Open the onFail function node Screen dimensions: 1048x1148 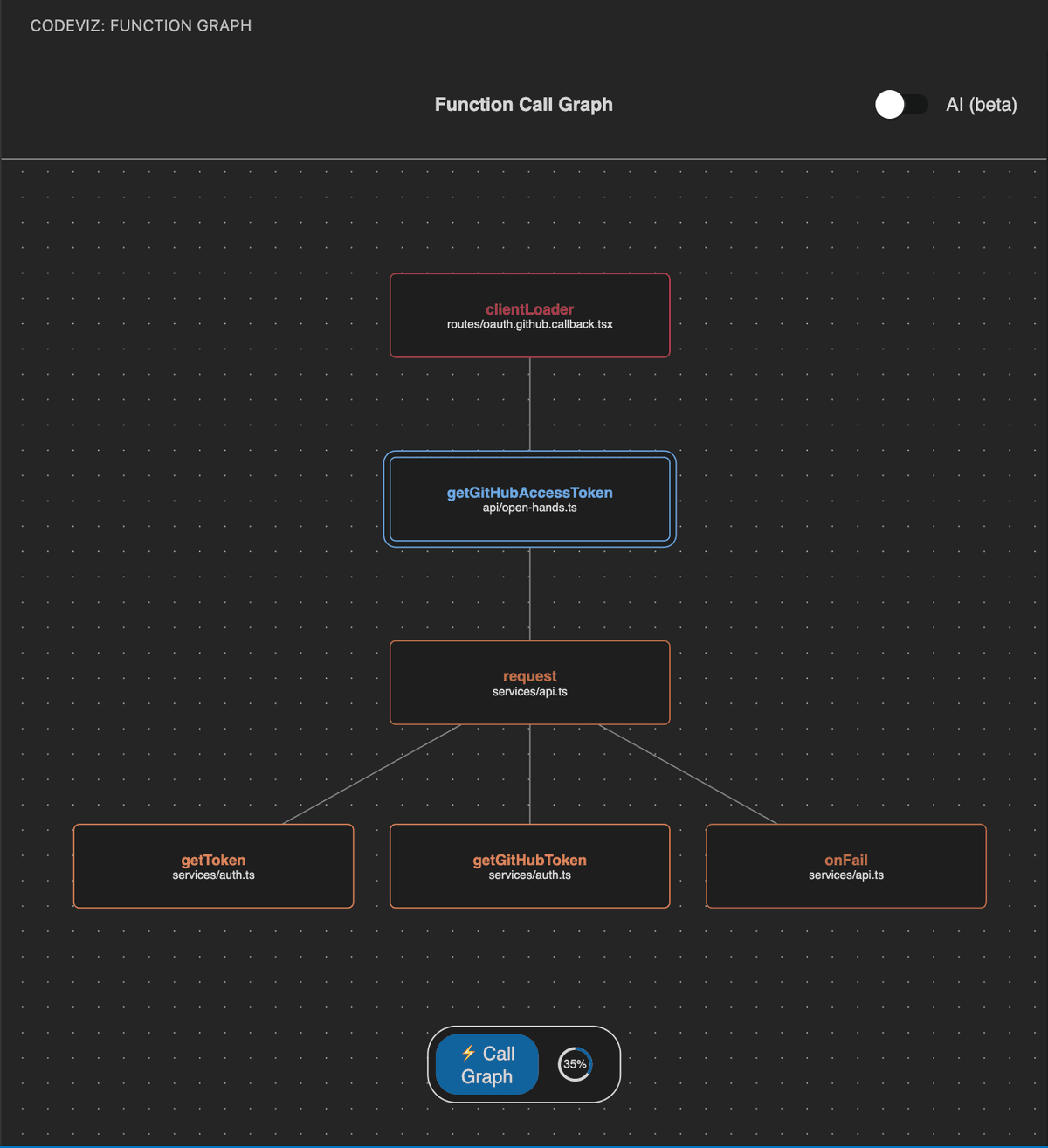click(x=846, y=866)
